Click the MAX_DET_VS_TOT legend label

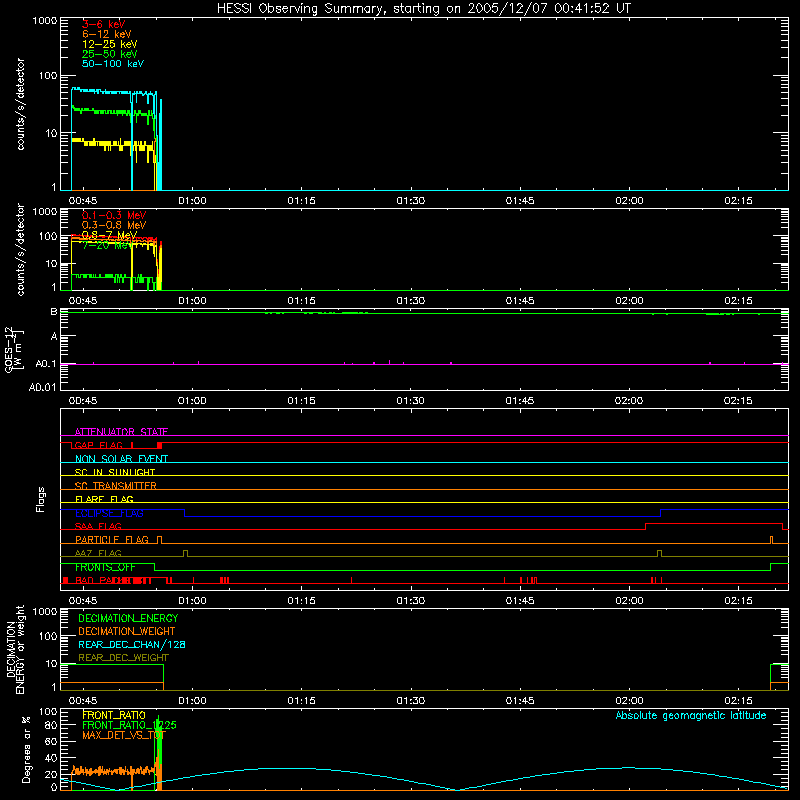[124, 735]
